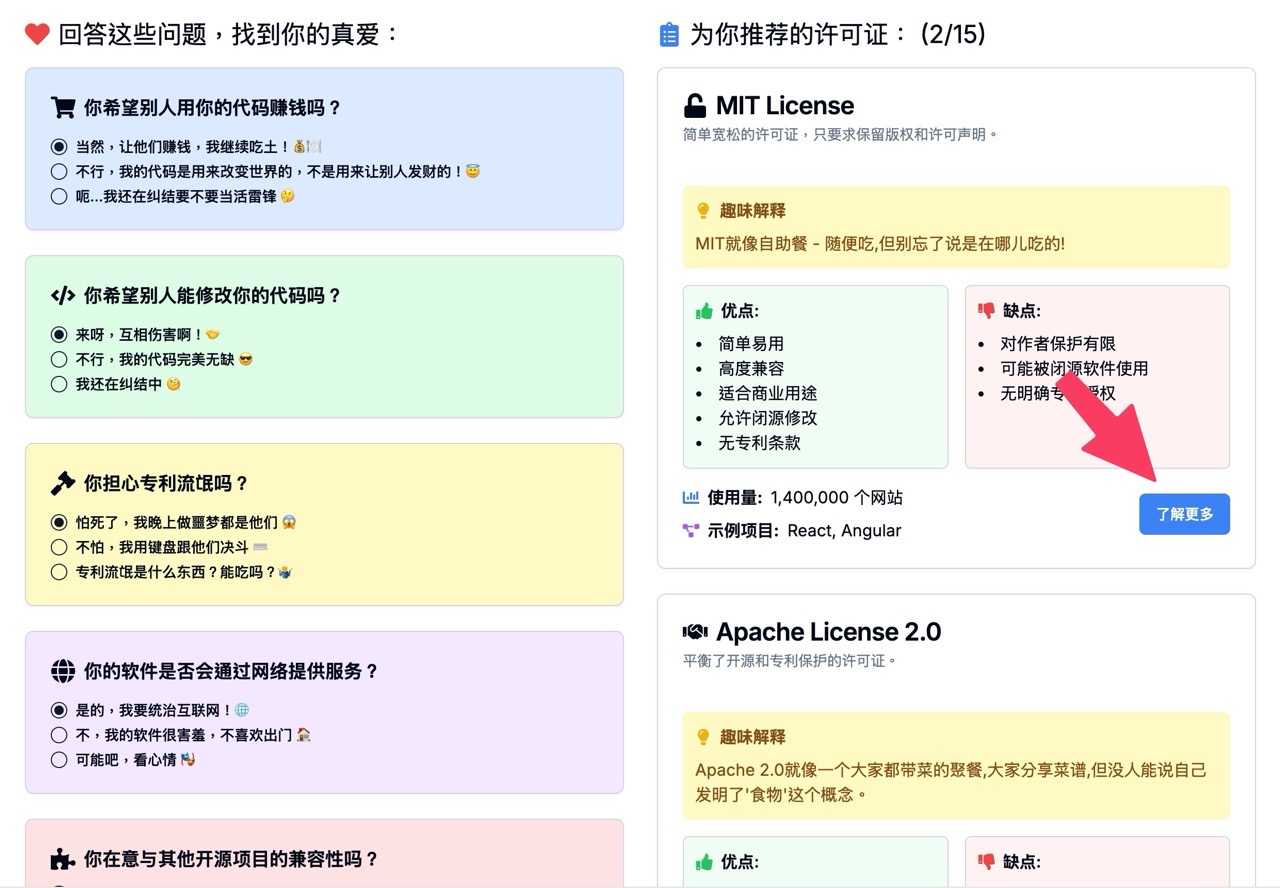The image size is (1280, 888).
Task: Click the unlock icon beside MIT License
Action: click(695, 106)
